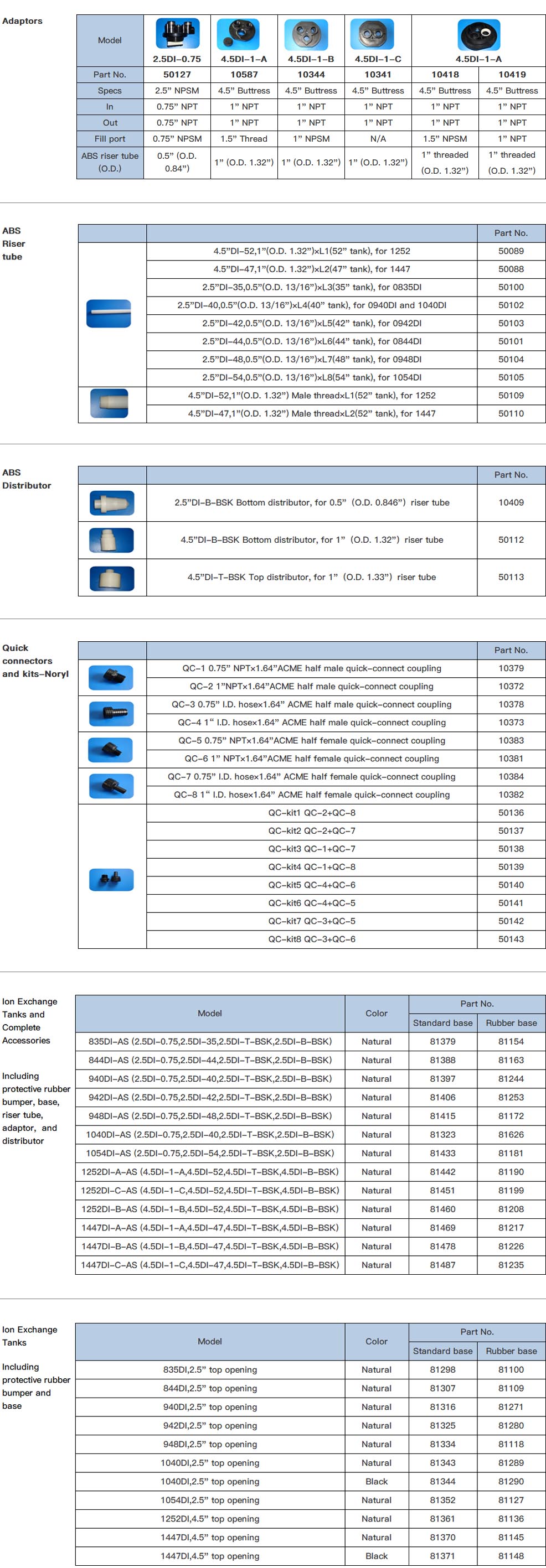Click the male-threaded riser tube image
The width and height of the screenshot is (546, 1568).
coord(109,403)
